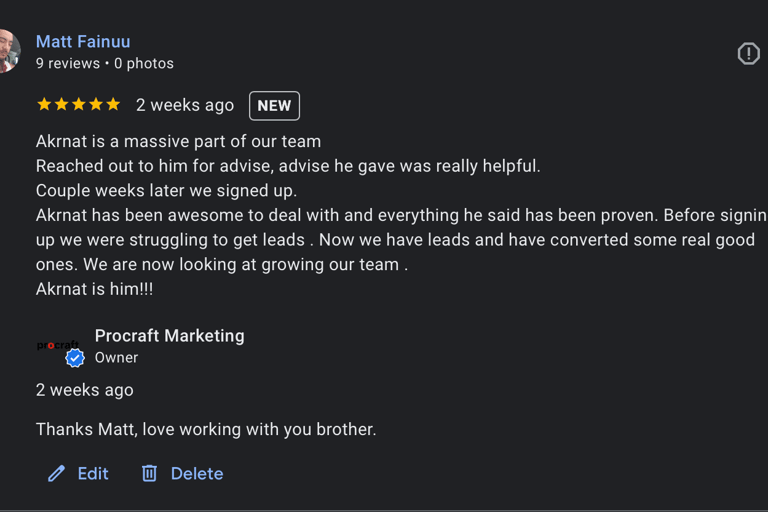Click the '9 reviews' count text
The width and height of the screenshot is (768, 512).
(68, 64)
